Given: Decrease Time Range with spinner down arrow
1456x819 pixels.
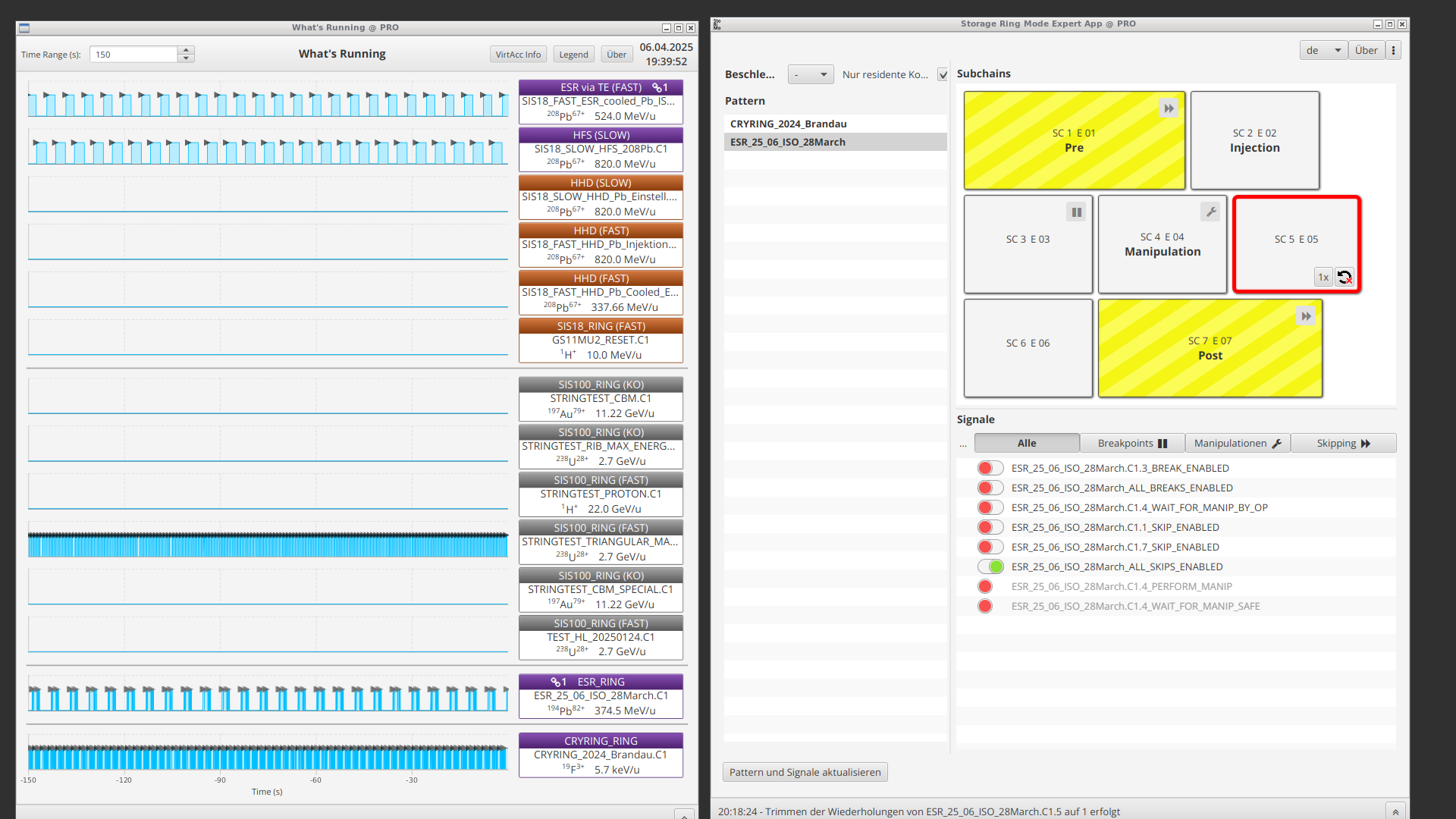Looking at the screenshot, I should click(x=187, y=58).
